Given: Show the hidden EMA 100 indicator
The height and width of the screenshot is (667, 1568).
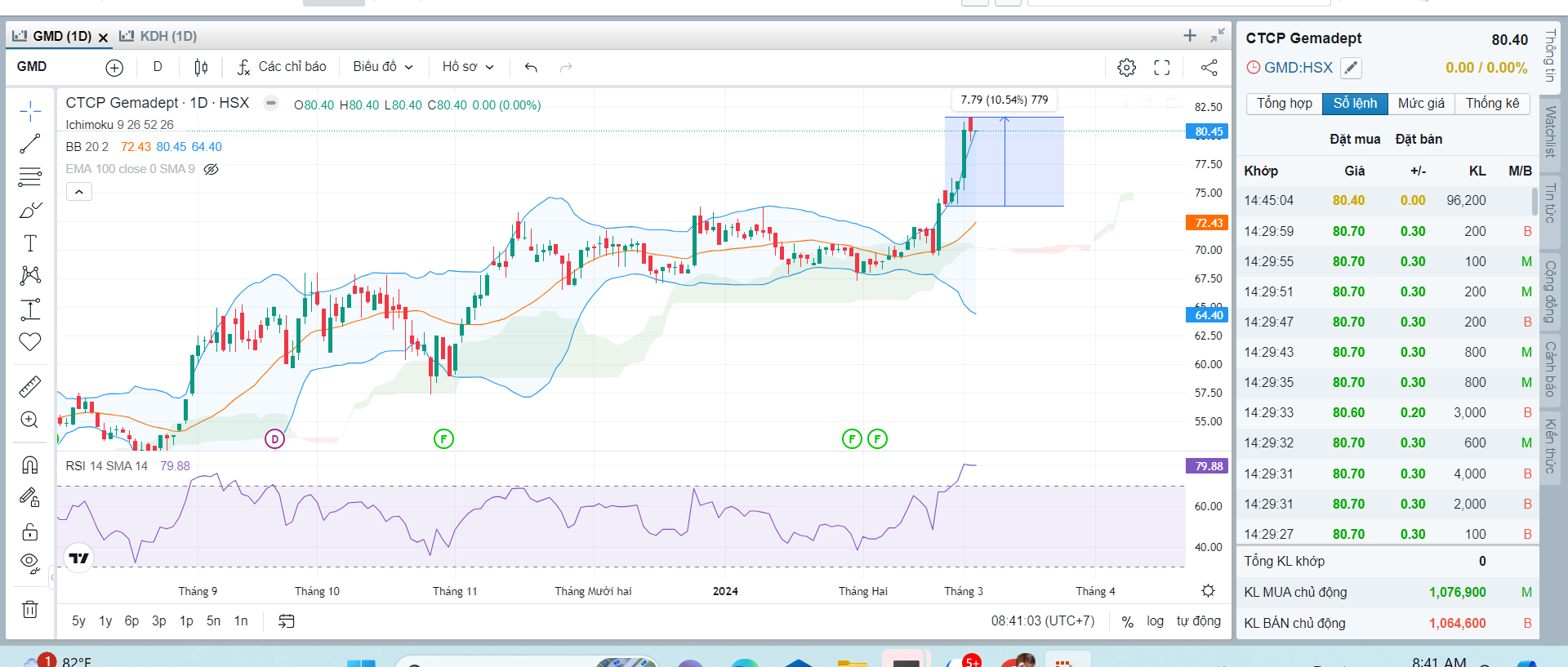Looking at the screenshot, I should pos(211,169).
